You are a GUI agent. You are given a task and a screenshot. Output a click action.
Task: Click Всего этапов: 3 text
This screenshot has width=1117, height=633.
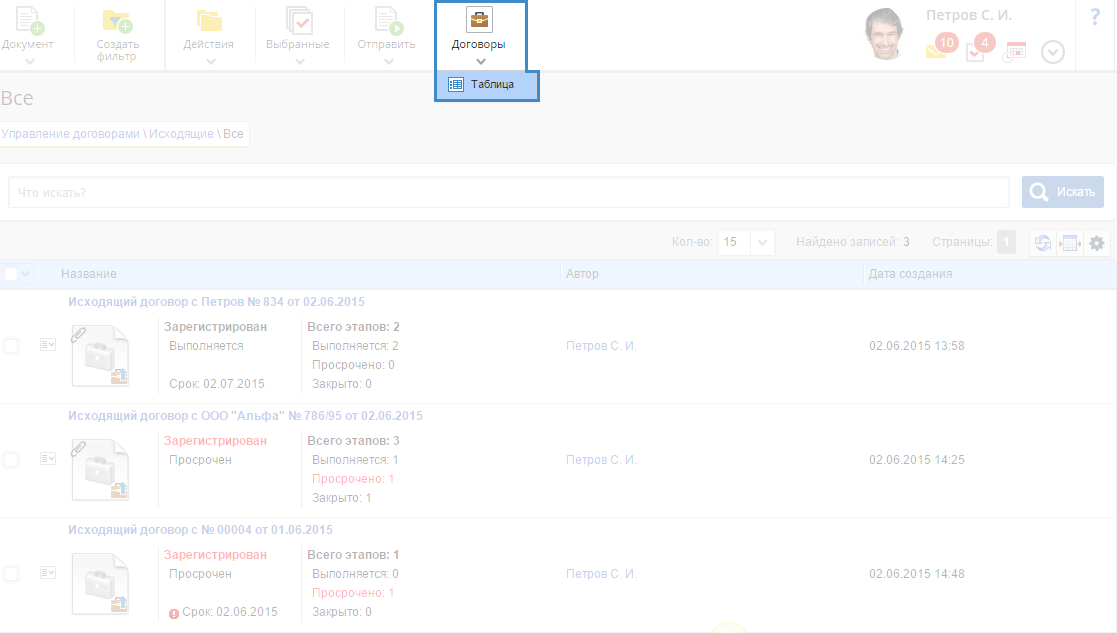click(x=353, y=441)
